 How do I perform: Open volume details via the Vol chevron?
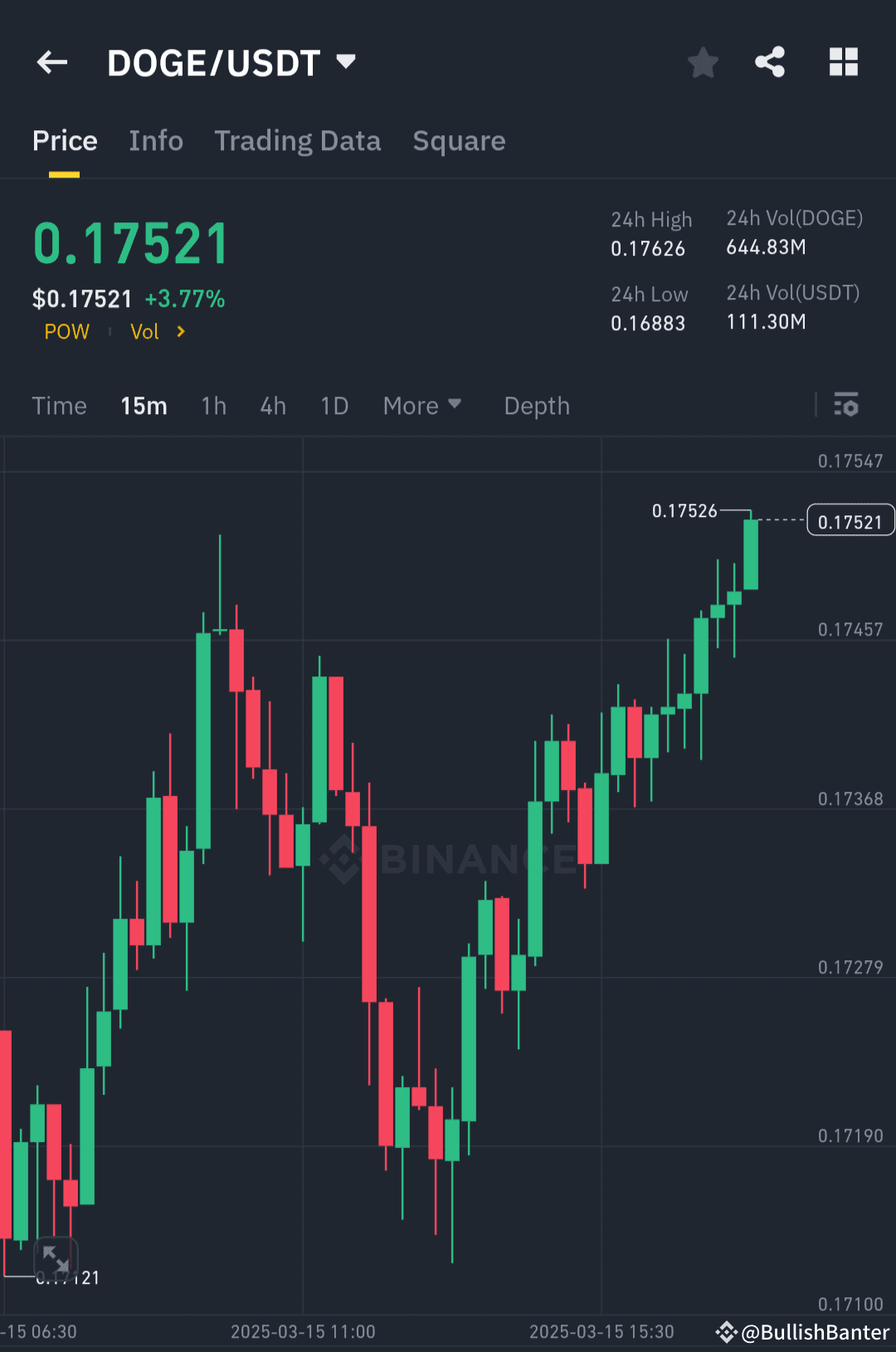(x=181, y=331)
